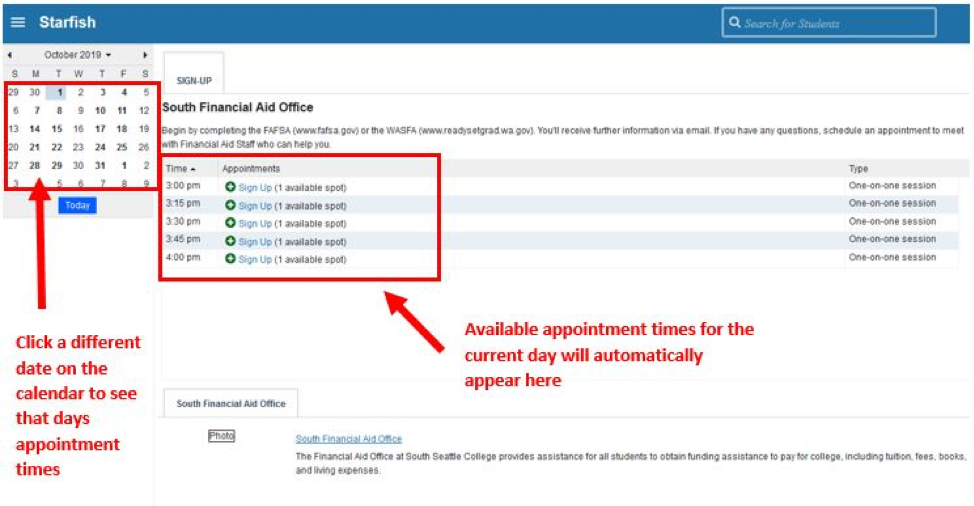Select October 11 on the calendar
This screenshot has height=506, width=974.
click(122, 111)
